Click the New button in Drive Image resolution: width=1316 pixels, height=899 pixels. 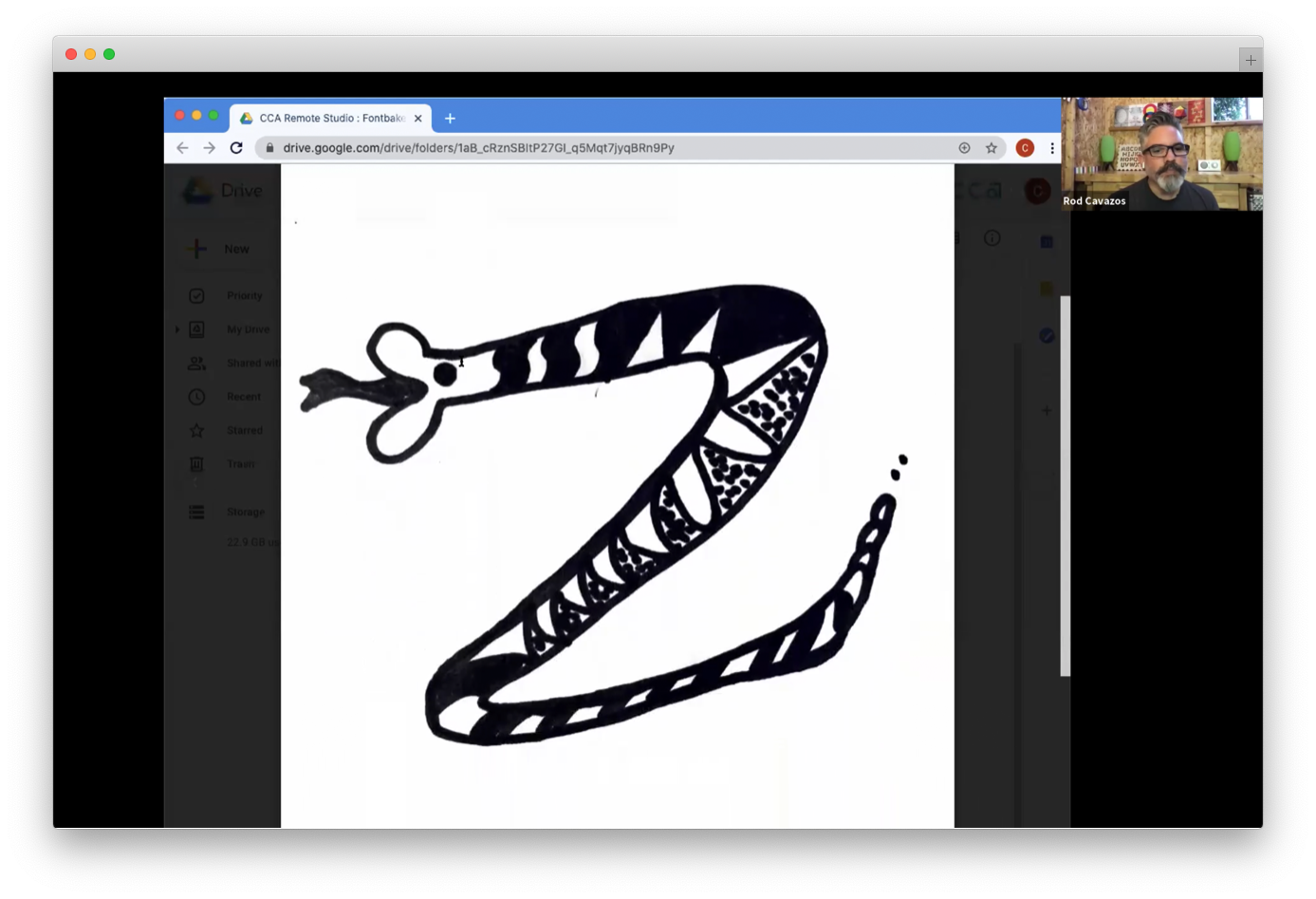pos(223,249)
